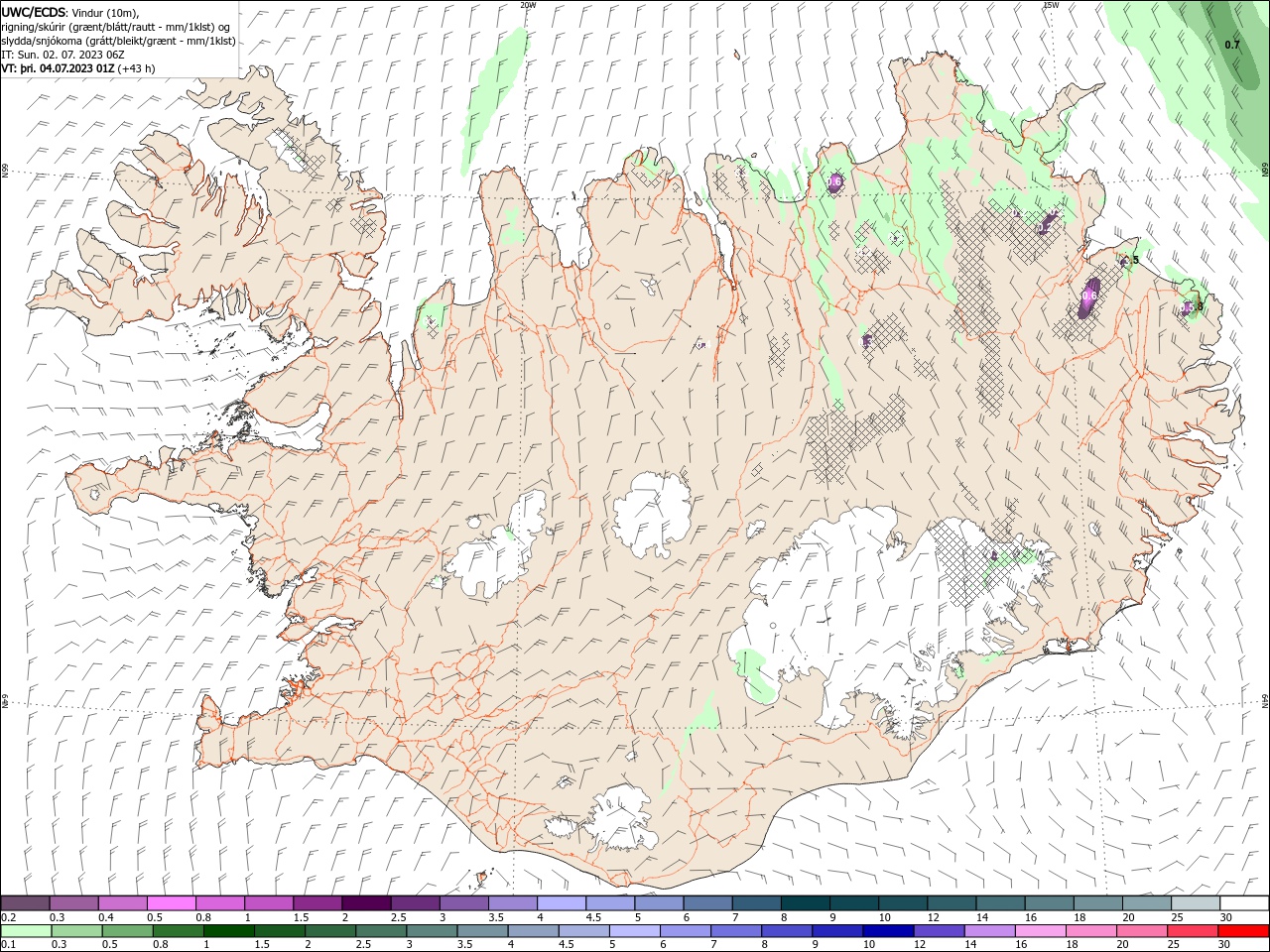
Task: Click the top-row legend swatch labeled 14
Action: click(x=1000, y=903)
